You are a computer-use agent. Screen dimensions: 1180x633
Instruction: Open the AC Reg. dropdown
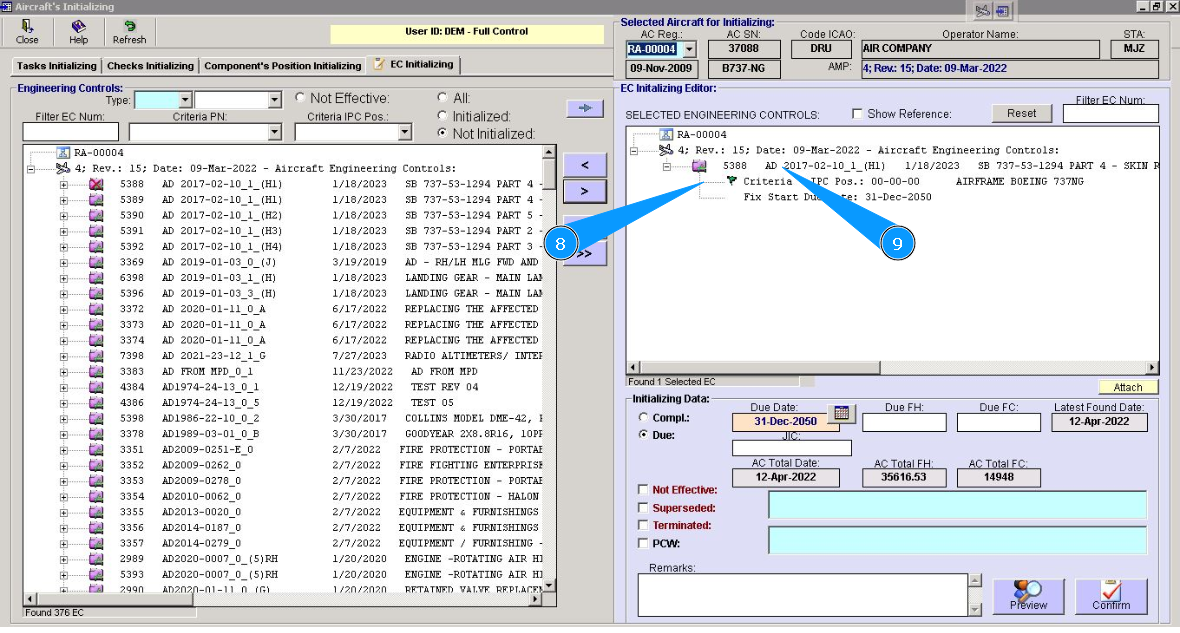(x=689, y=49)
